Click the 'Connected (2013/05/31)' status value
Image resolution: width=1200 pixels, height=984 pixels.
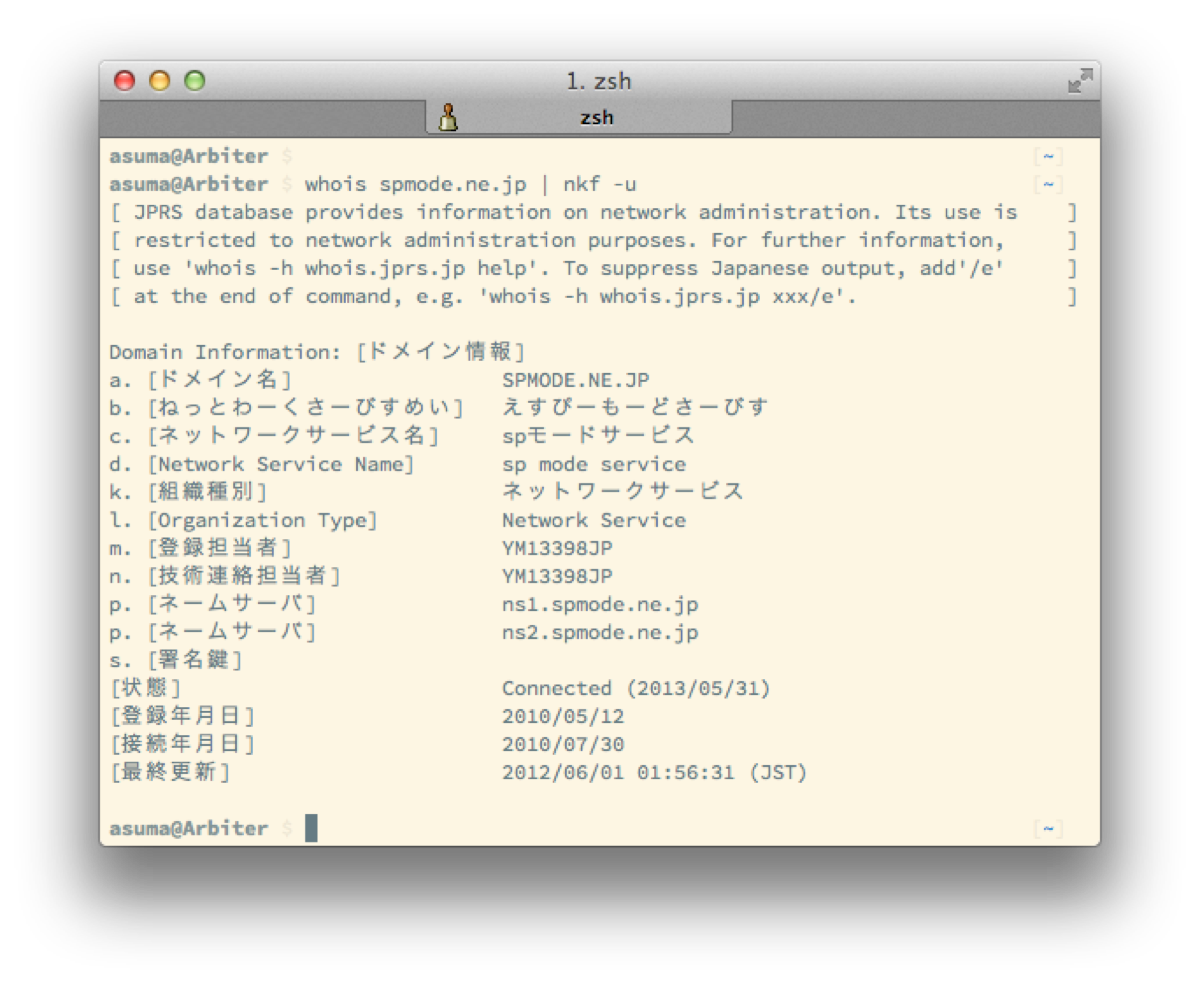[x=636, y=689]
